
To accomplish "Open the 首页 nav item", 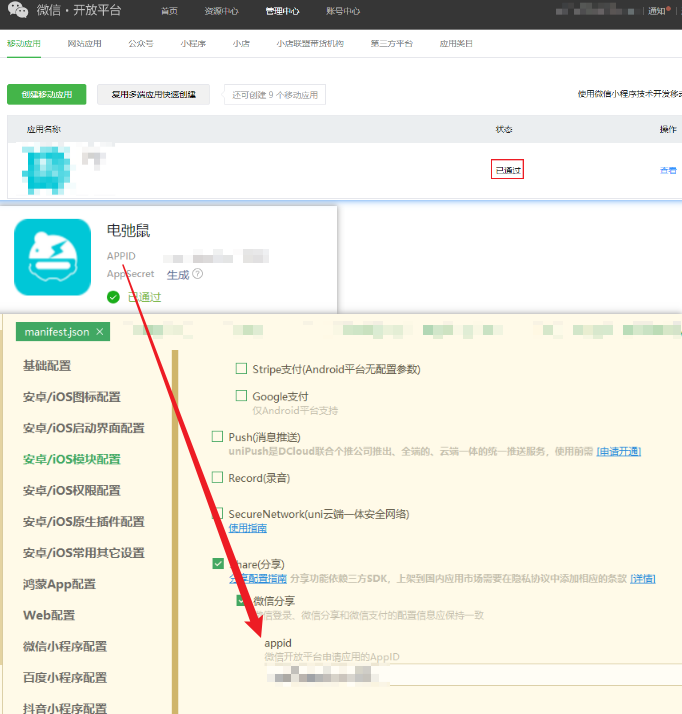I will (169, 11).
